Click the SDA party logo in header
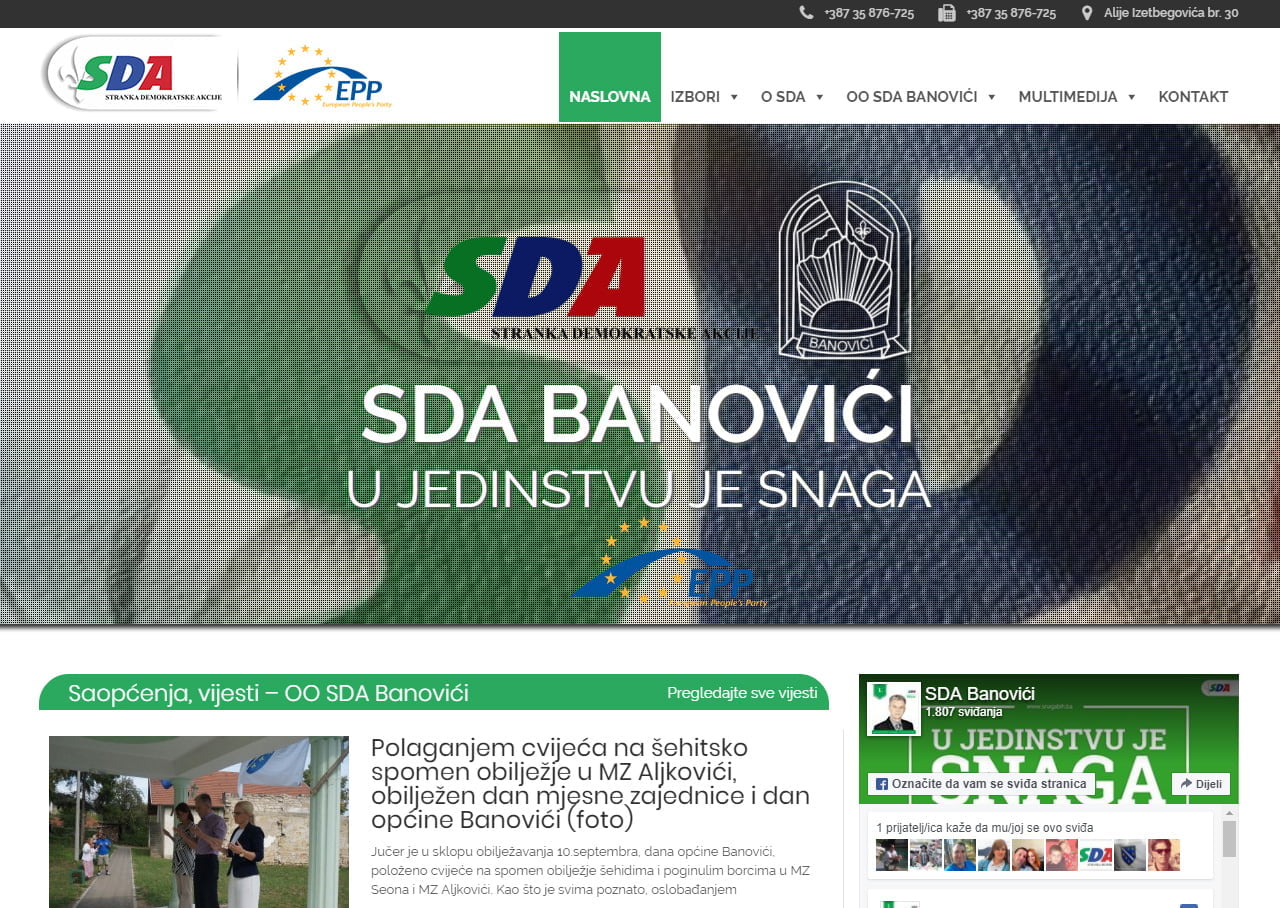This screenshot has height=908, width=1280. coord(135,74)
